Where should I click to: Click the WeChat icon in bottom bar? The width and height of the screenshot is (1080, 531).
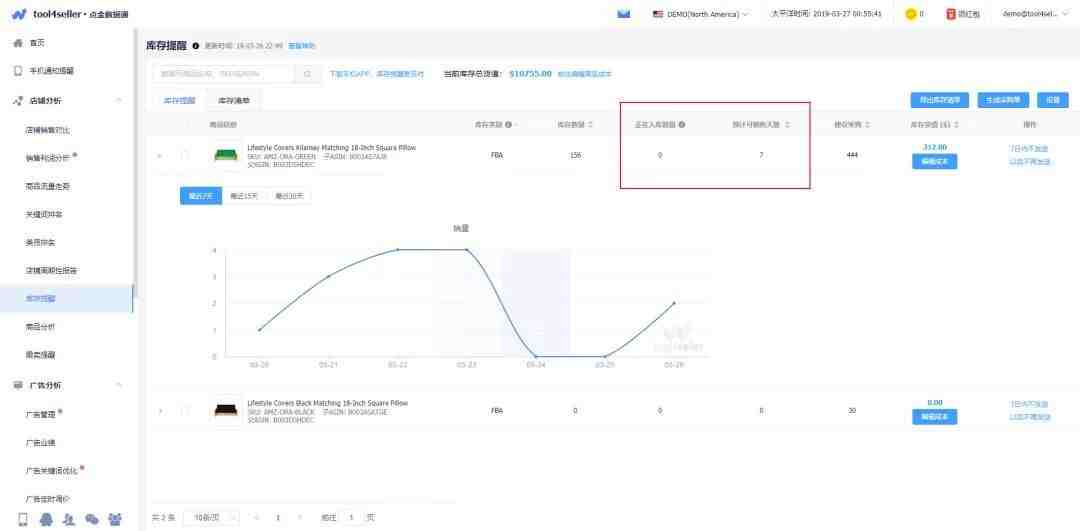point(92,519)
